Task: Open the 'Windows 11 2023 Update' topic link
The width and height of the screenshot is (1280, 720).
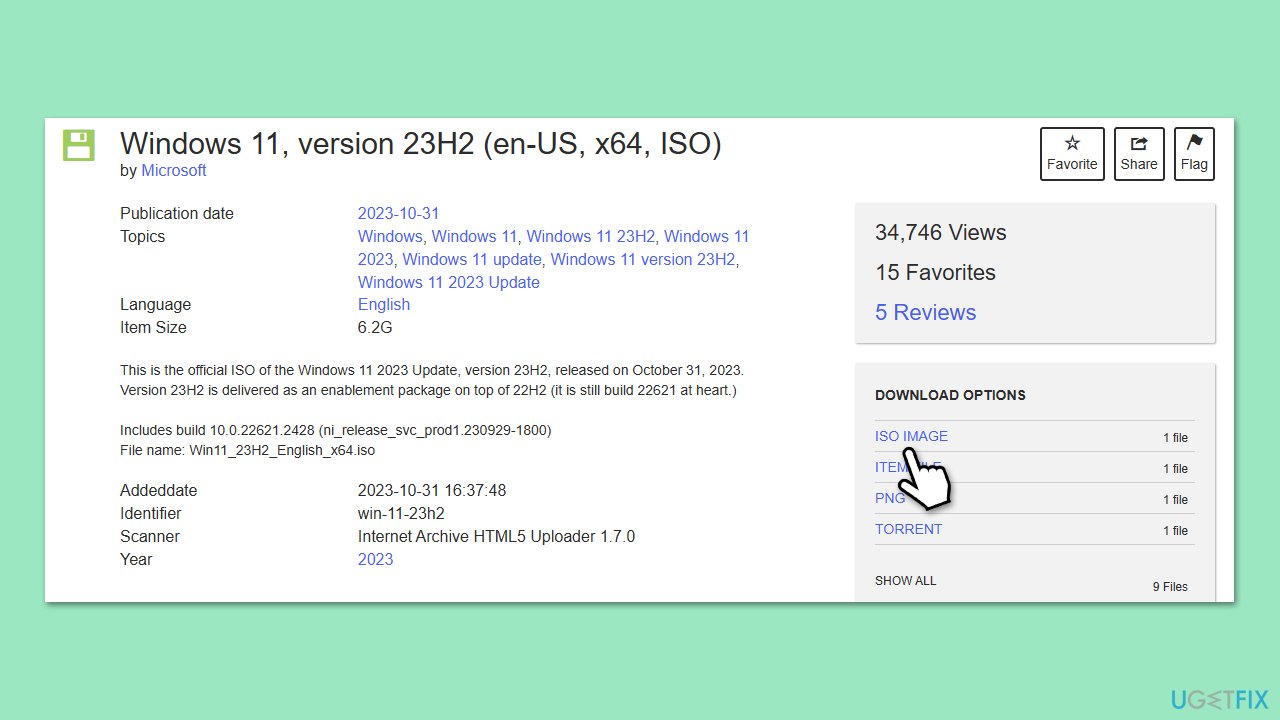Action: tap(449, 282)
